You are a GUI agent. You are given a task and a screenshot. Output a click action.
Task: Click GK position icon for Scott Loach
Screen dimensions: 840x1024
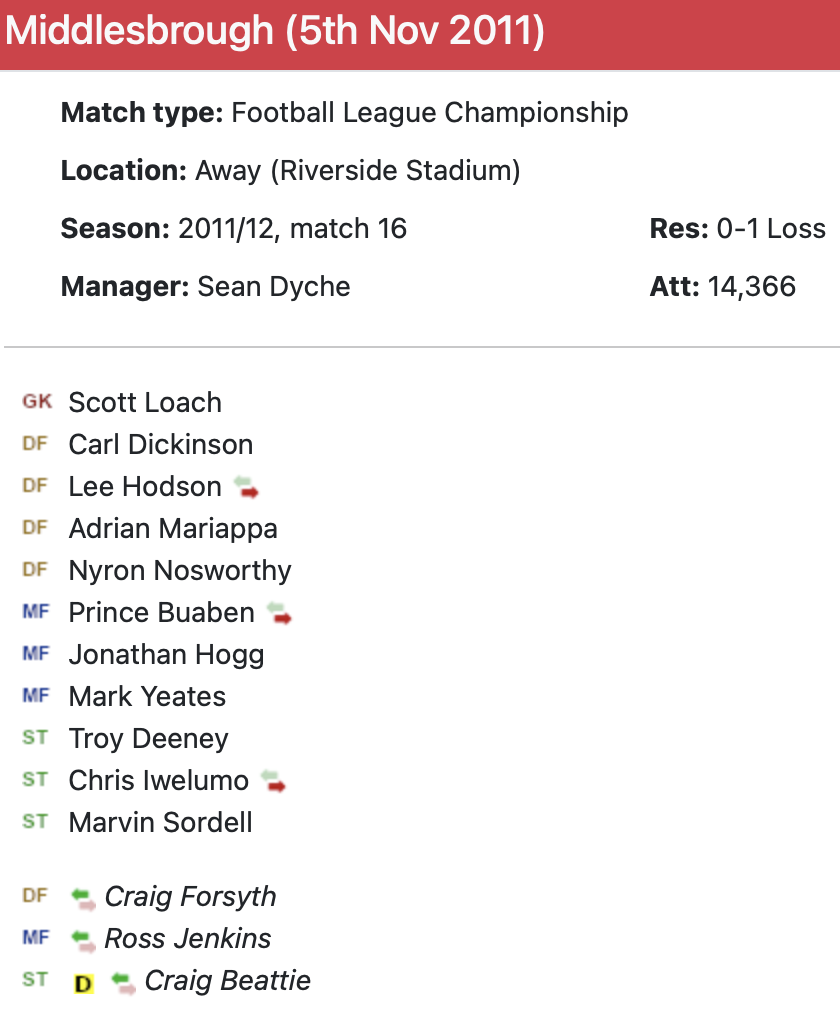coord(37,402)
